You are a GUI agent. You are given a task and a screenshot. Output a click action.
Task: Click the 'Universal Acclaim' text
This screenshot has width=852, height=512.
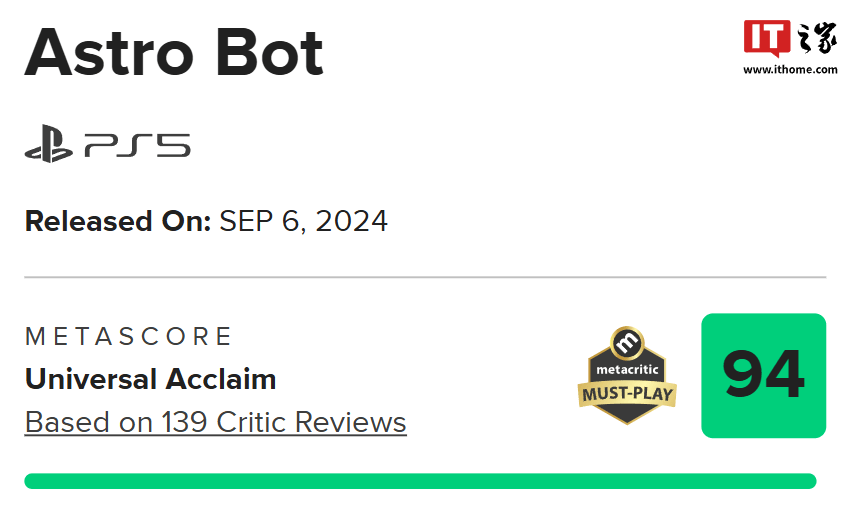pos(151,379)
